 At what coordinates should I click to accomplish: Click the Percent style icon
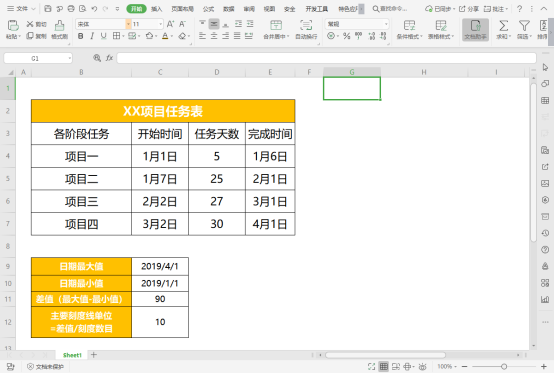(347, 36)
